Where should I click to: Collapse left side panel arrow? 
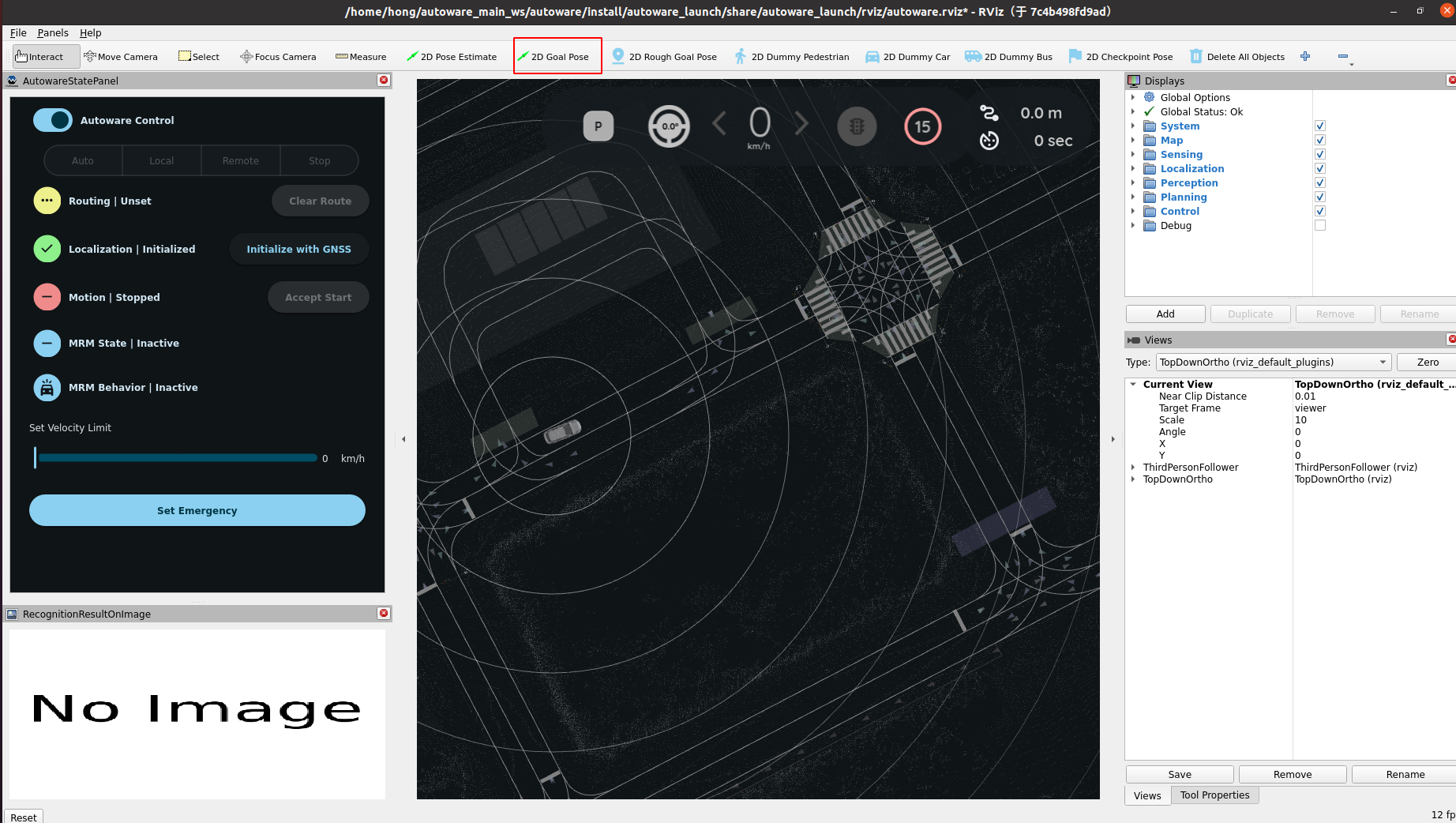403,439
